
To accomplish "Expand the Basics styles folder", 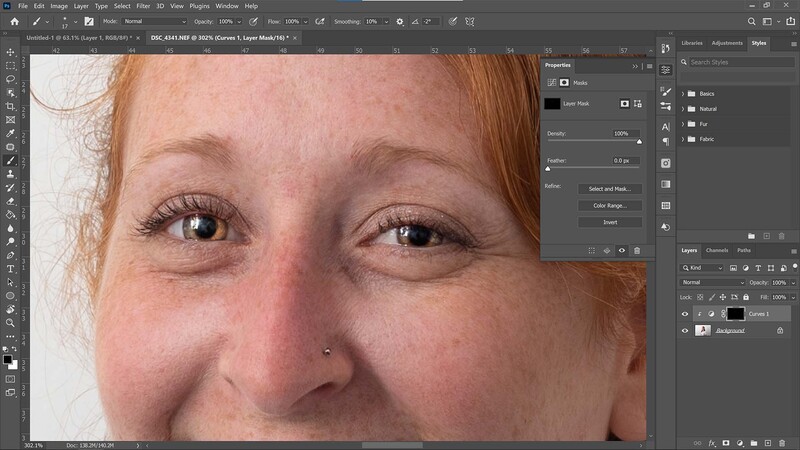I will click(683, 94).
